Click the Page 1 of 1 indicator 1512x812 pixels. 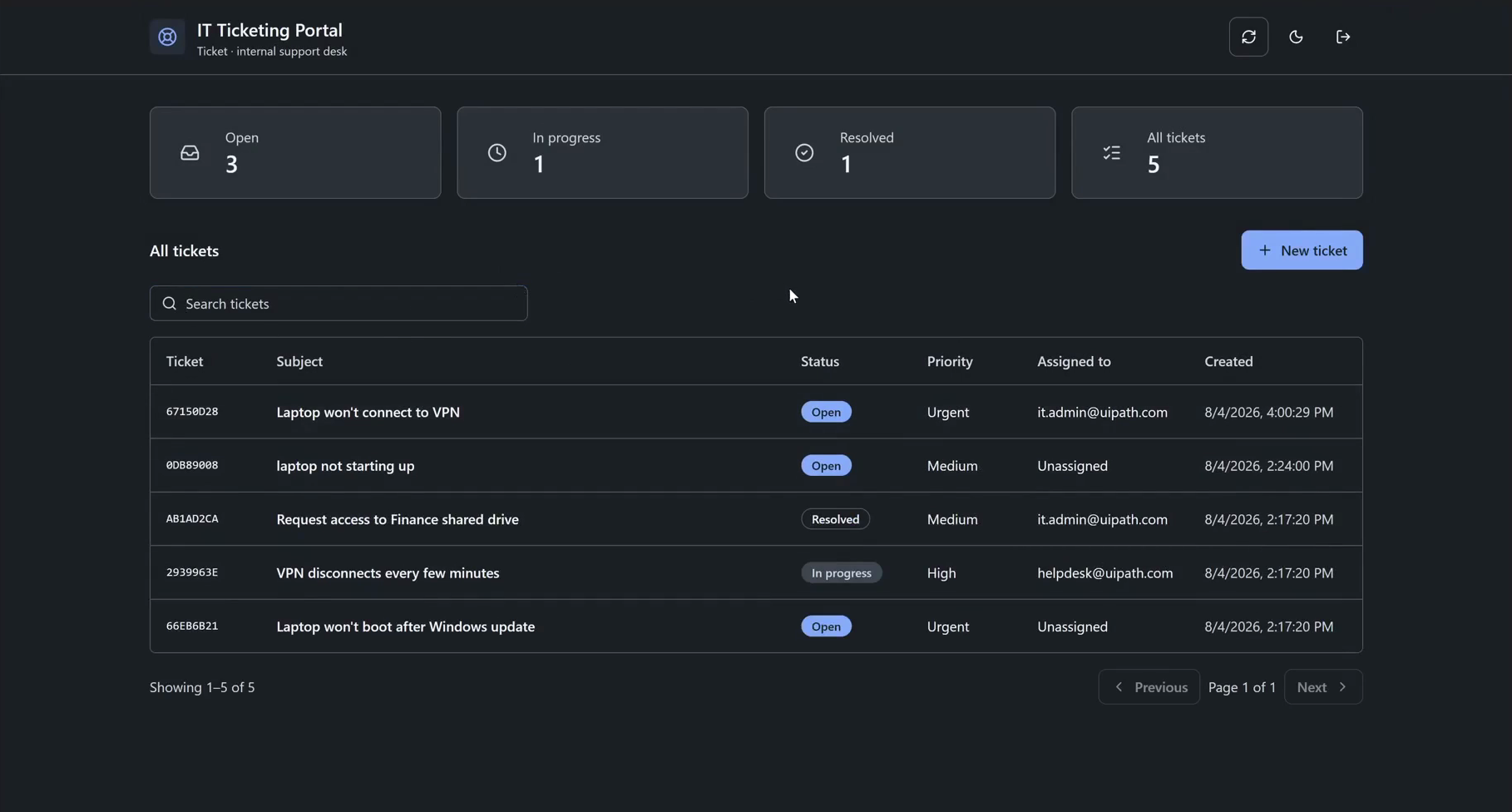pyautogui.click(x=1242, y=687)
